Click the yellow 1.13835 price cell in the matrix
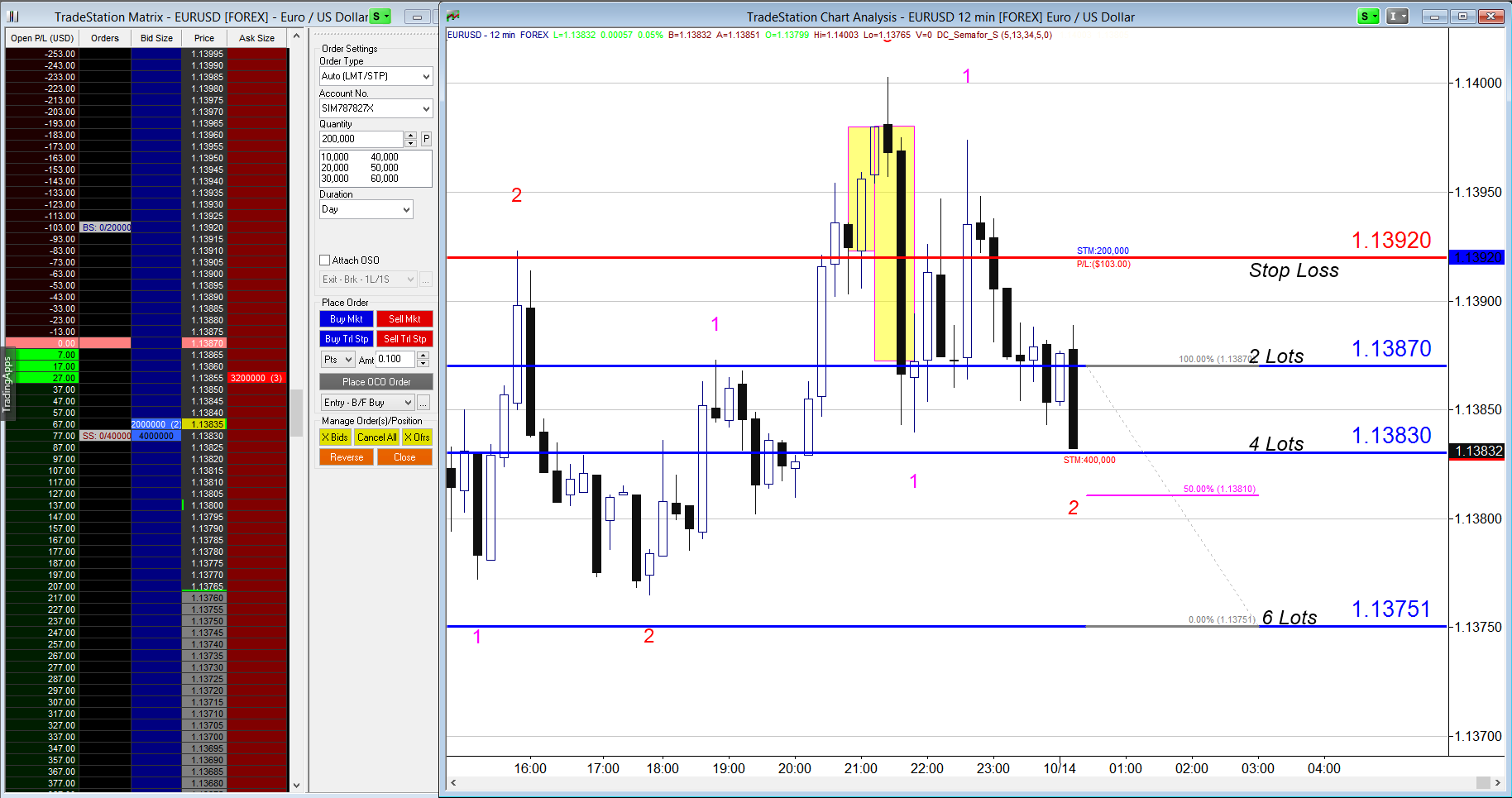The width and height of the screenshot is (1512, 798). tap(204, 424)
